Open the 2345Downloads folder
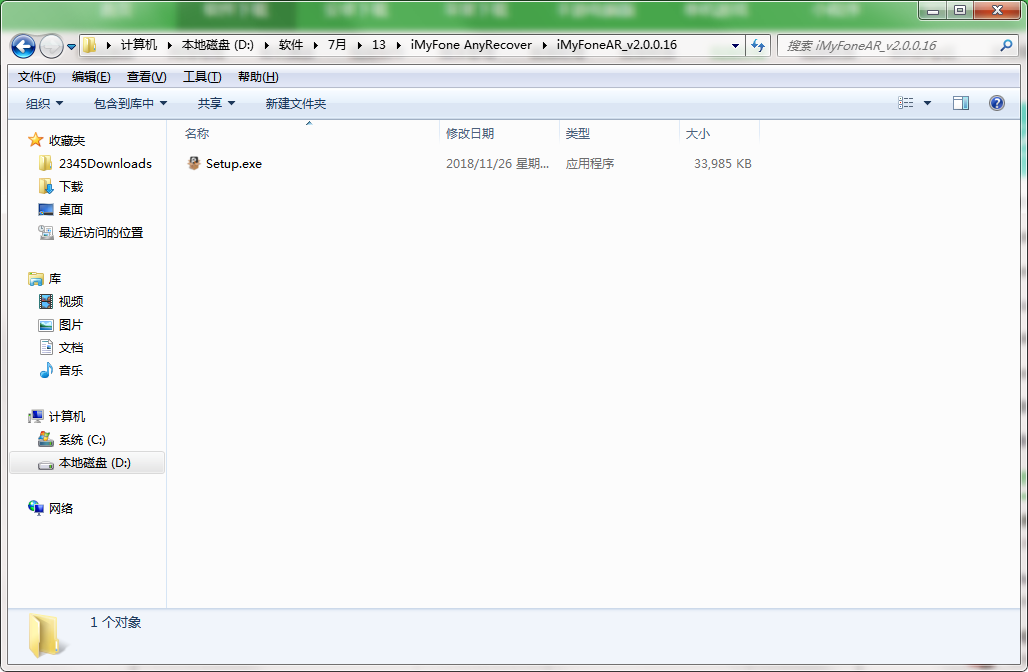The height and width of the screenshot is (672, 1028). [105, 163]
